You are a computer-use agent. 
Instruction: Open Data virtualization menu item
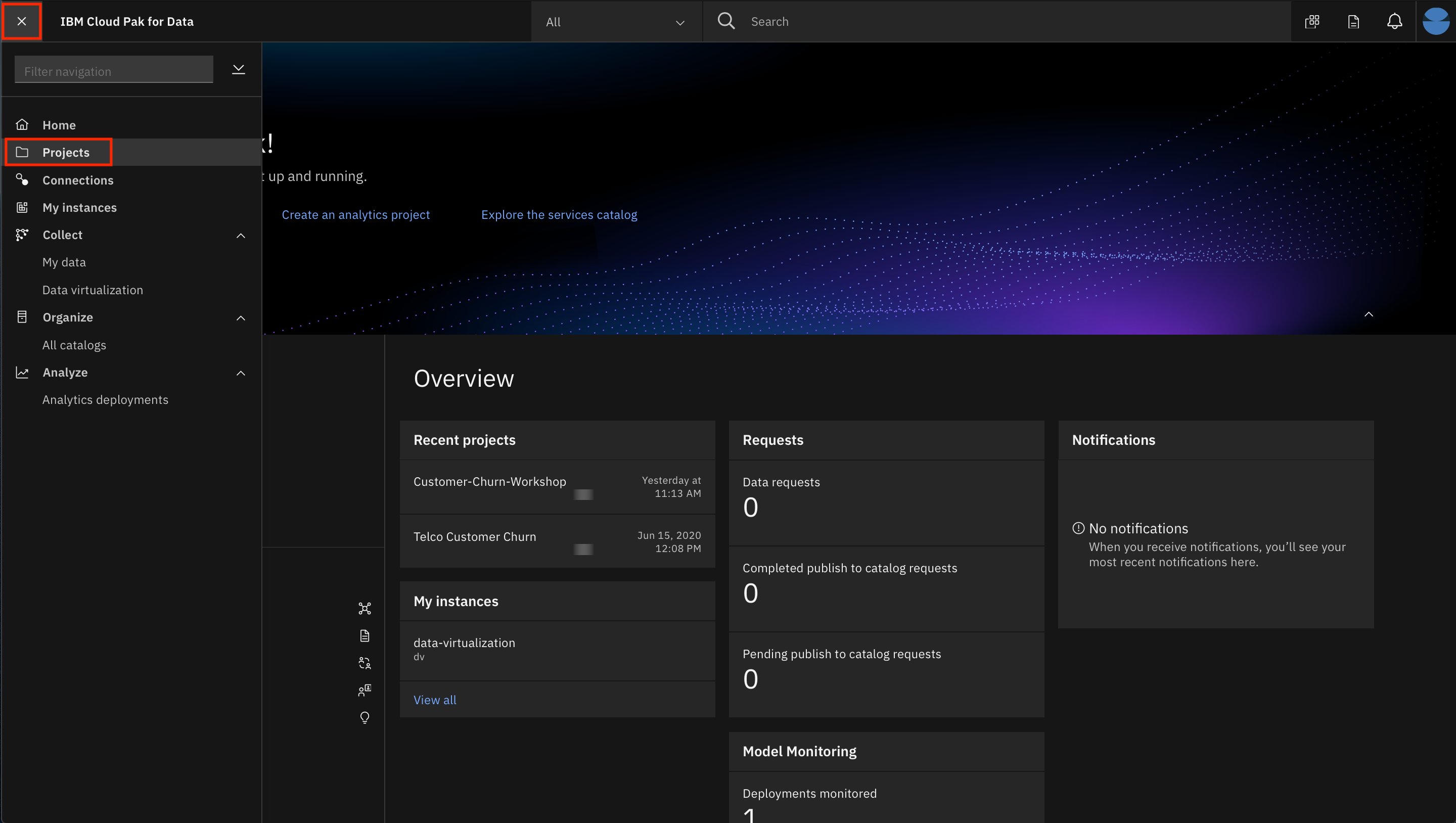coord(93,290)
